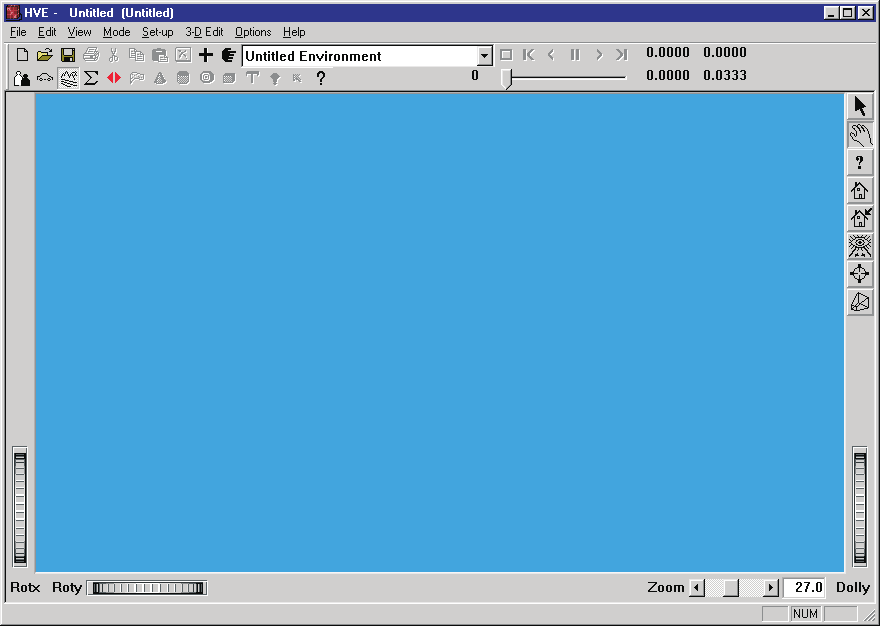Open the Vehicle editor car icon

pyautogui.click(x=45, y=78)
